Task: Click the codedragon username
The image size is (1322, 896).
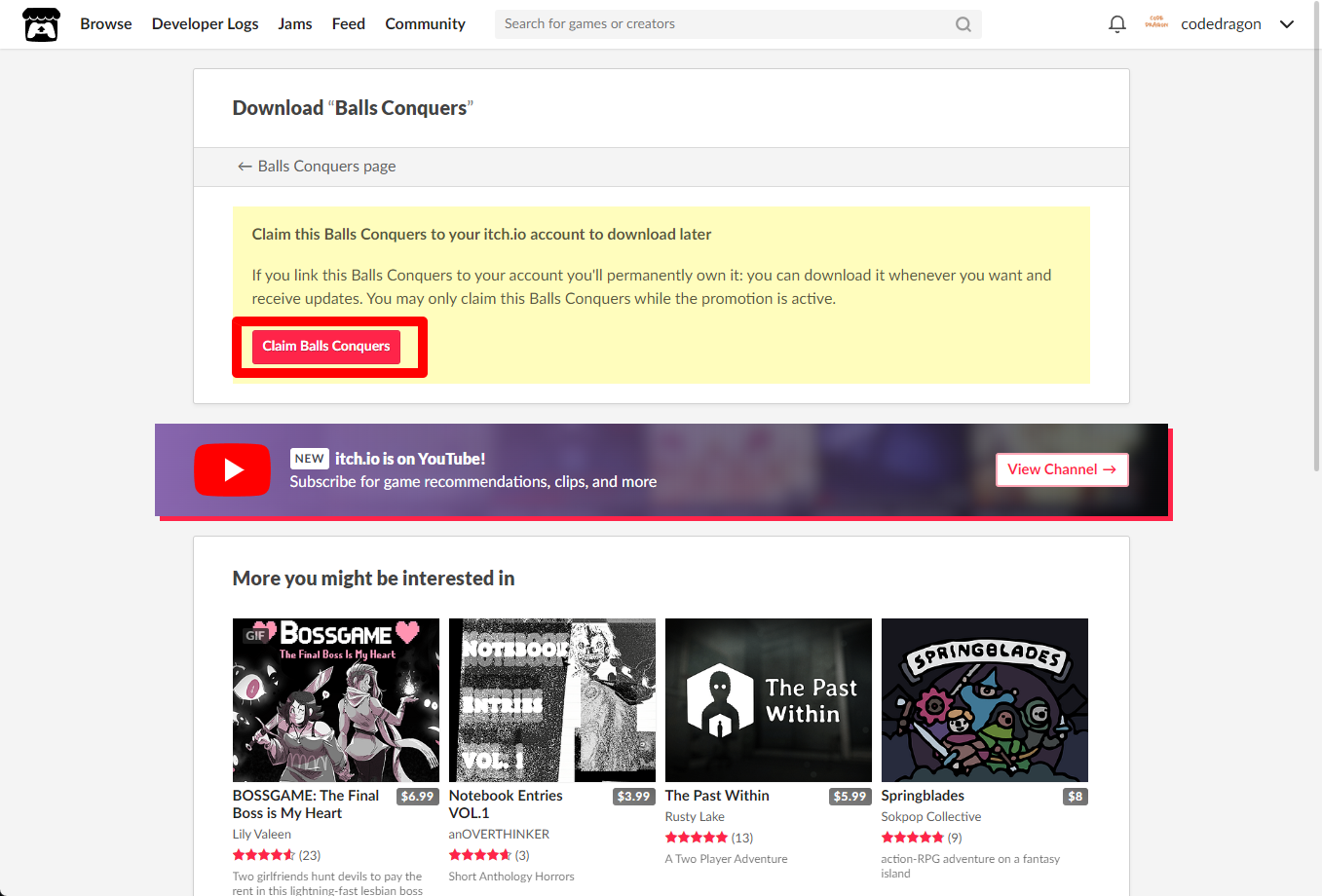Action: (1221, 24)
